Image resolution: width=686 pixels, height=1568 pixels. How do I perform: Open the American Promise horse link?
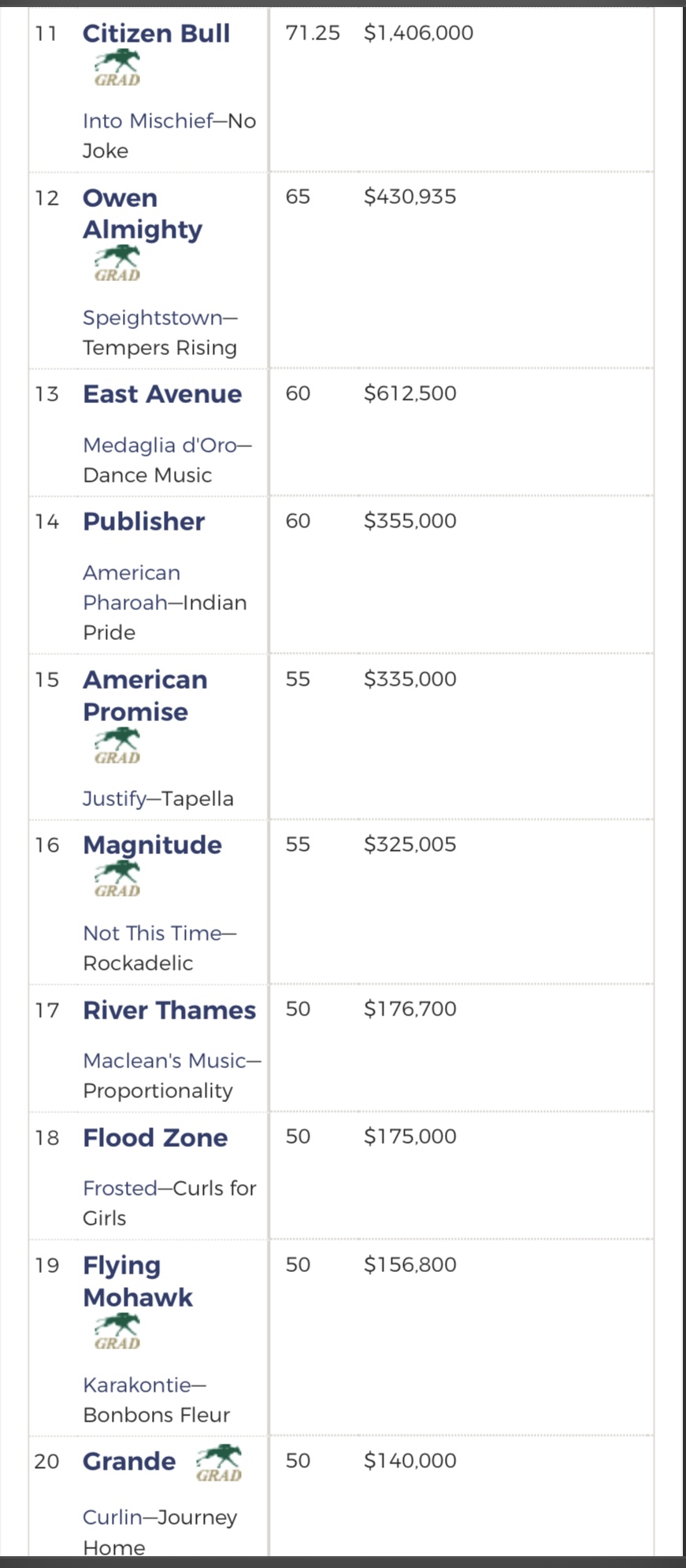(x=145, y=696)
